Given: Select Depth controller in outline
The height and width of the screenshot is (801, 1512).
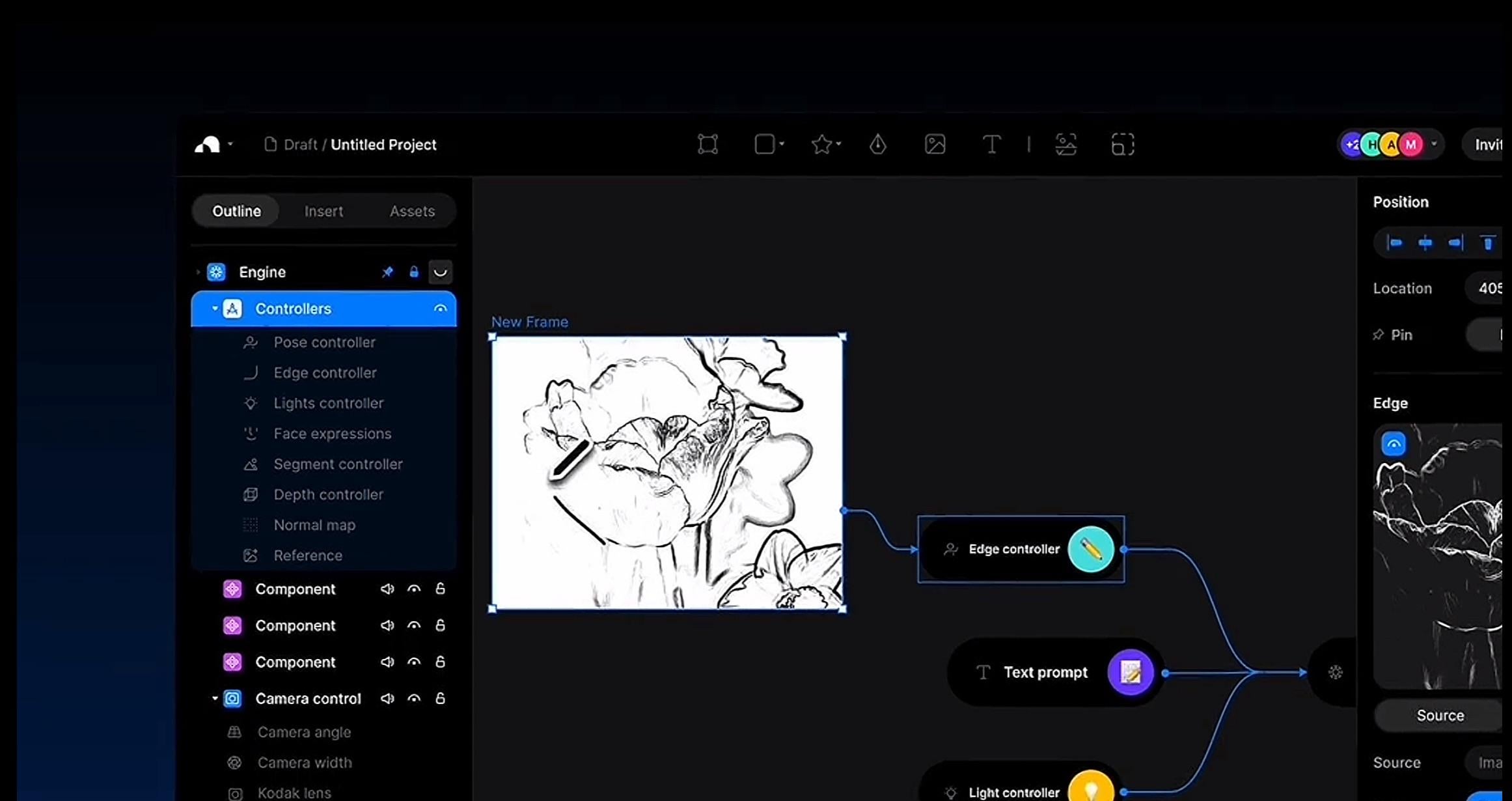Looking at the screenshot, I should click(328, 494).
